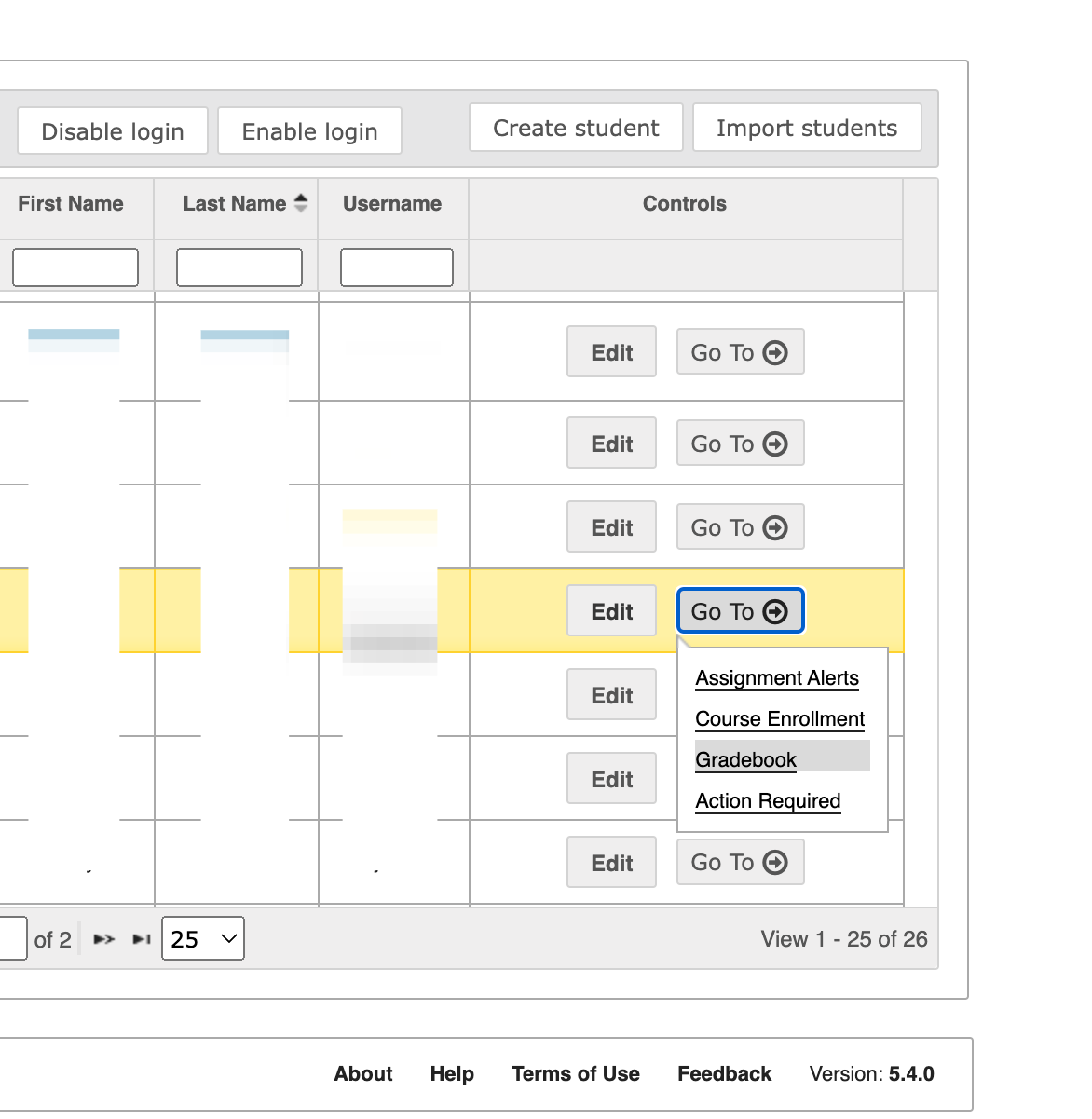
Task: Sort the table by Username header
Action: point(392,203)
